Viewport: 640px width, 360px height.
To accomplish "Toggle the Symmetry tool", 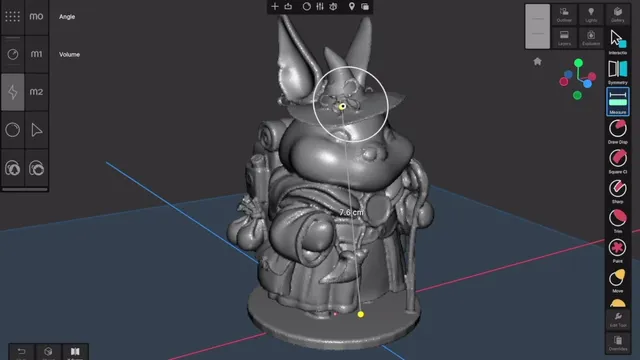I will pos(618,71).
